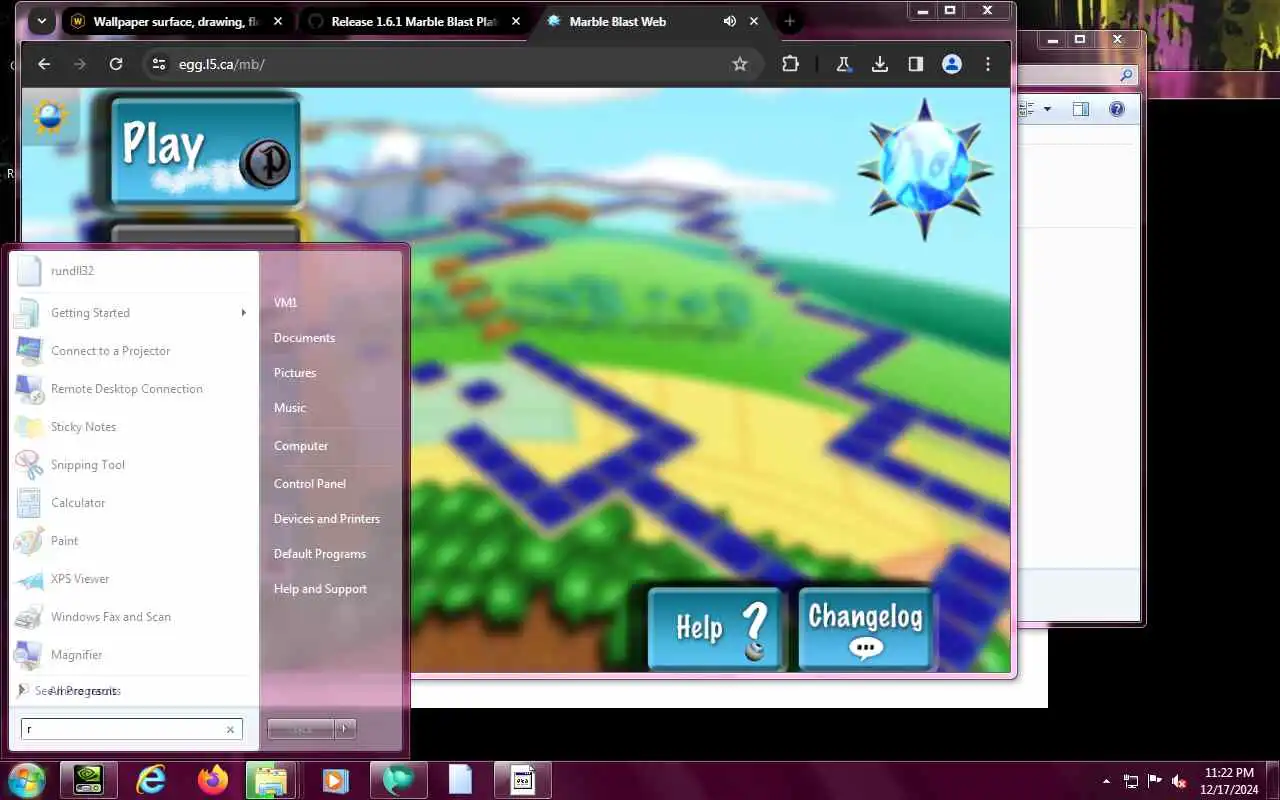This screenshot has height=800, width=1280.
Task: Open the Chrome extensions puzzle icon
Action: [x=790, y=64]
